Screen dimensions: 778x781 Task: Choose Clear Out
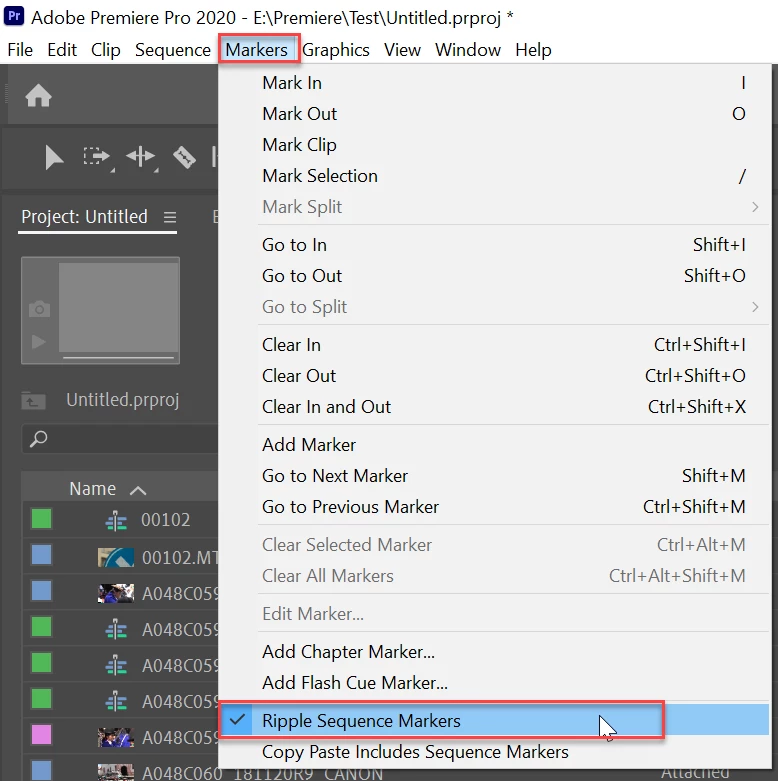pos(495,376)
